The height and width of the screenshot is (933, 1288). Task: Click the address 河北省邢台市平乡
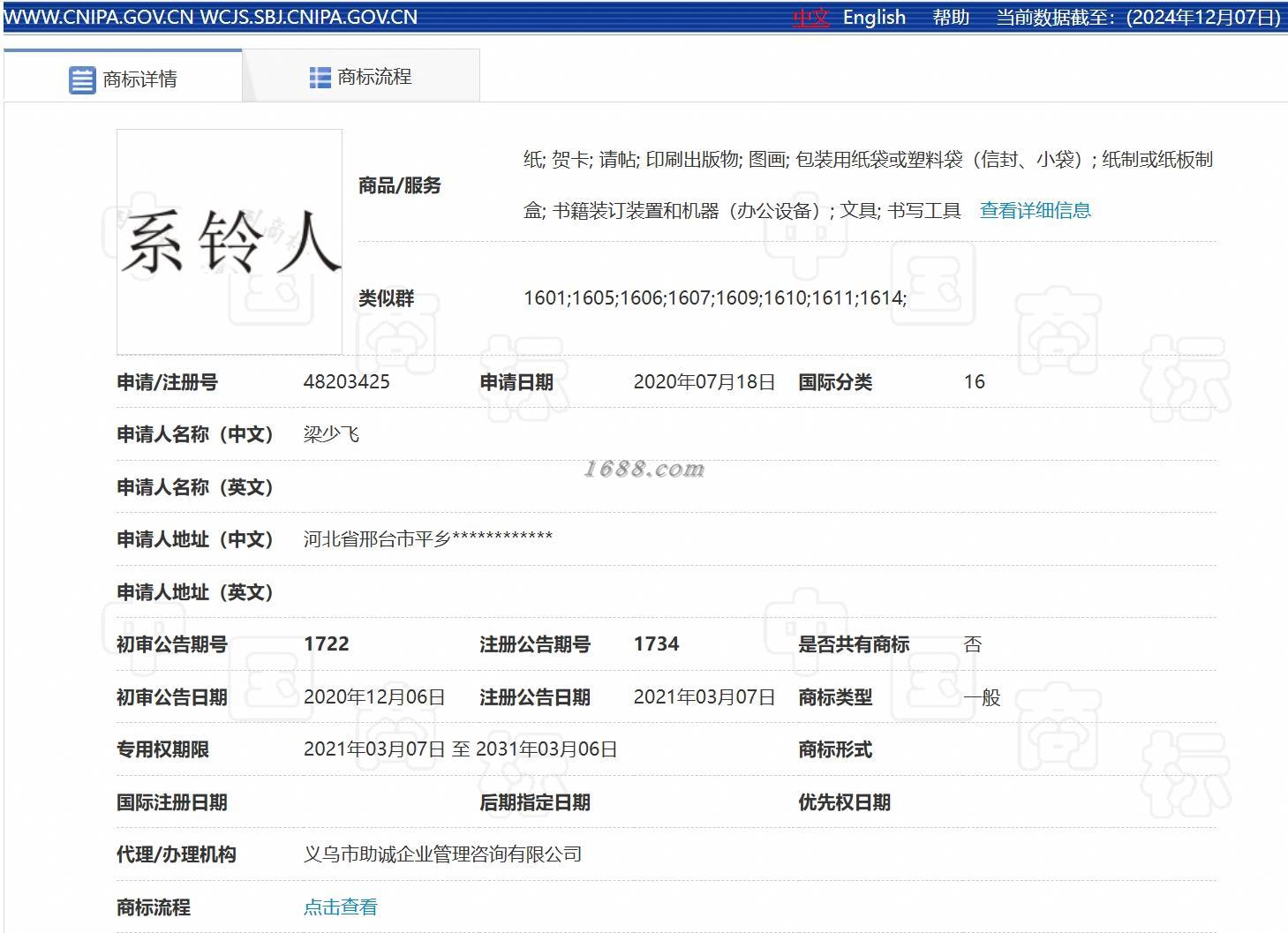pos(428,538)
